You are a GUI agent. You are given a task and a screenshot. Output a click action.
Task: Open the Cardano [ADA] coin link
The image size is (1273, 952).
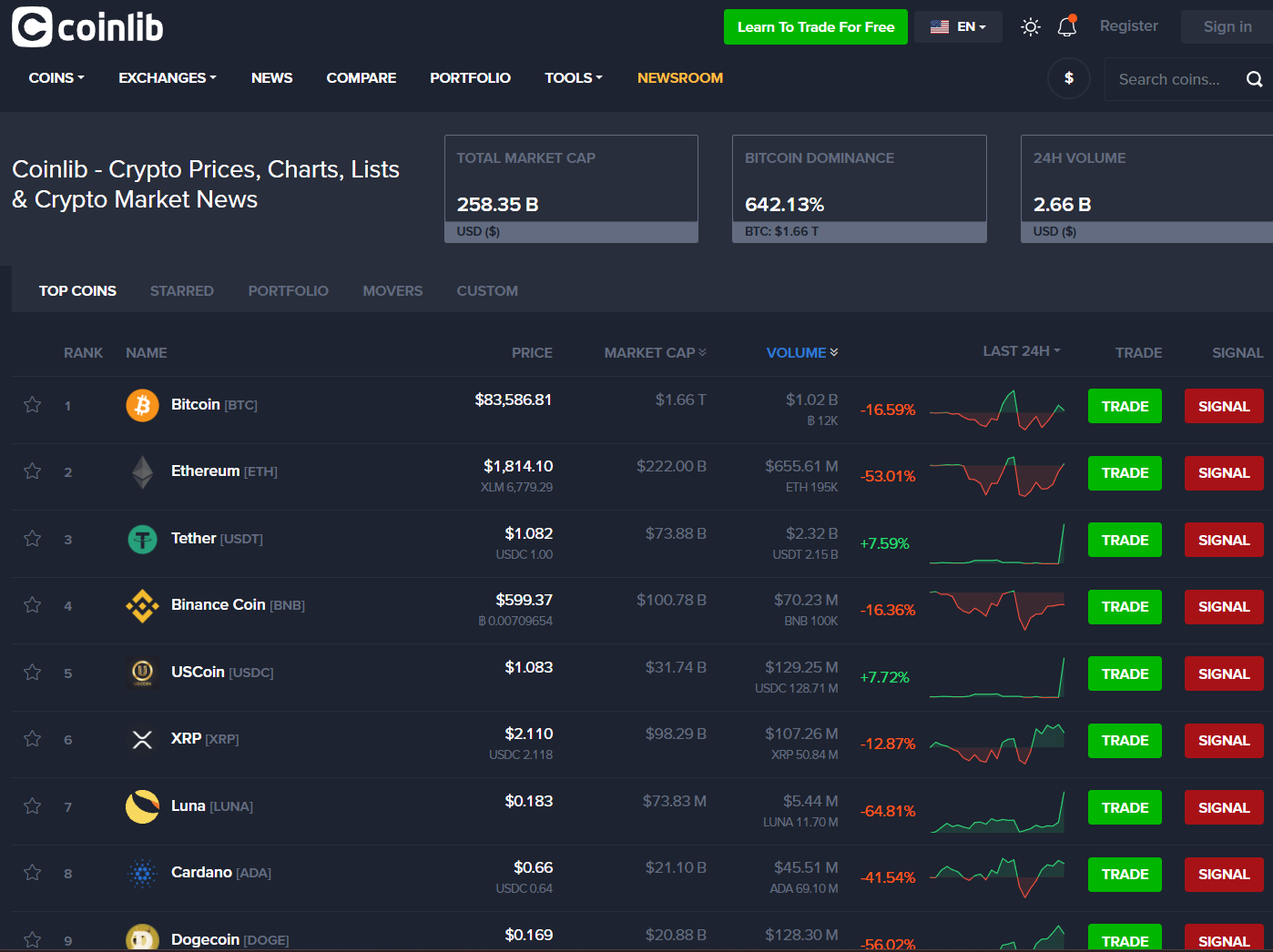point(221,873)
